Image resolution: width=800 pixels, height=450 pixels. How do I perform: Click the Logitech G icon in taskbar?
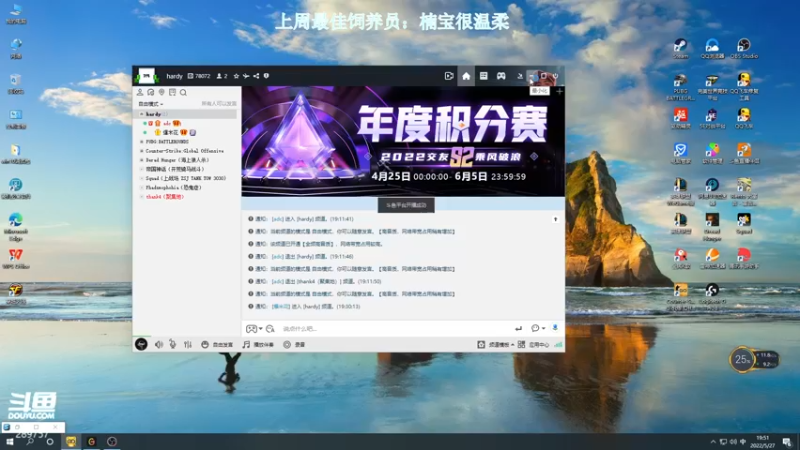pyautogui.click(x=91, y=442)
